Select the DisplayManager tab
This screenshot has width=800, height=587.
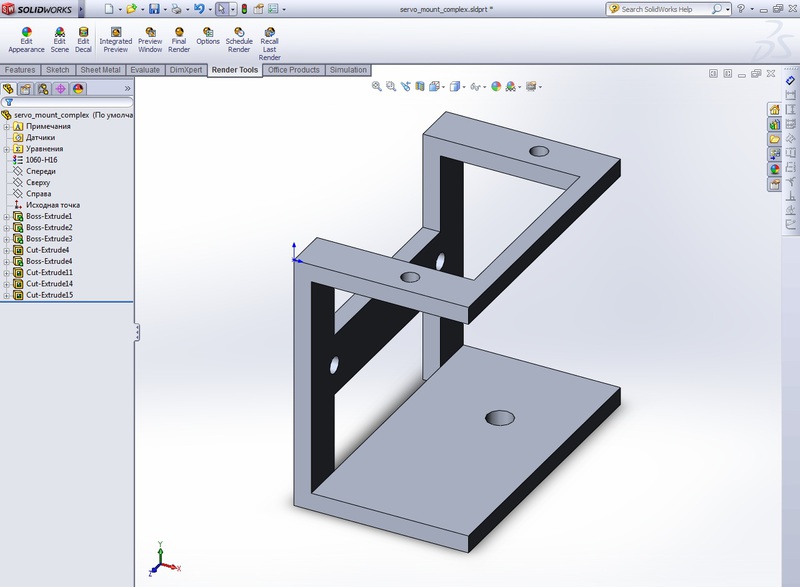tap(78, 89)
